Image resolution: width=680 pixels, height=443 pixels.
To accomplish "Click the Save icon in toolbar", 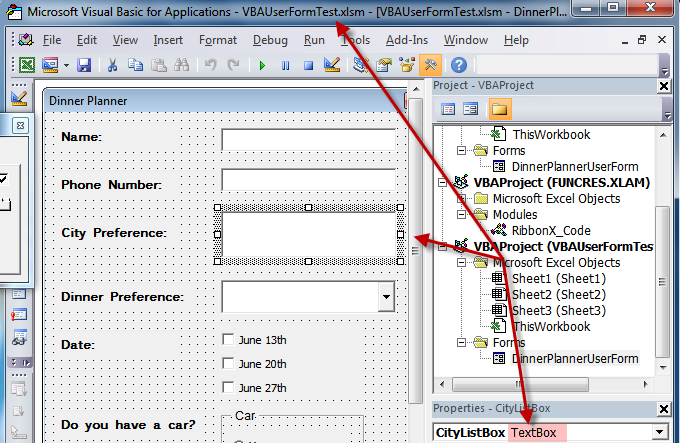I will tap(84, 66).
